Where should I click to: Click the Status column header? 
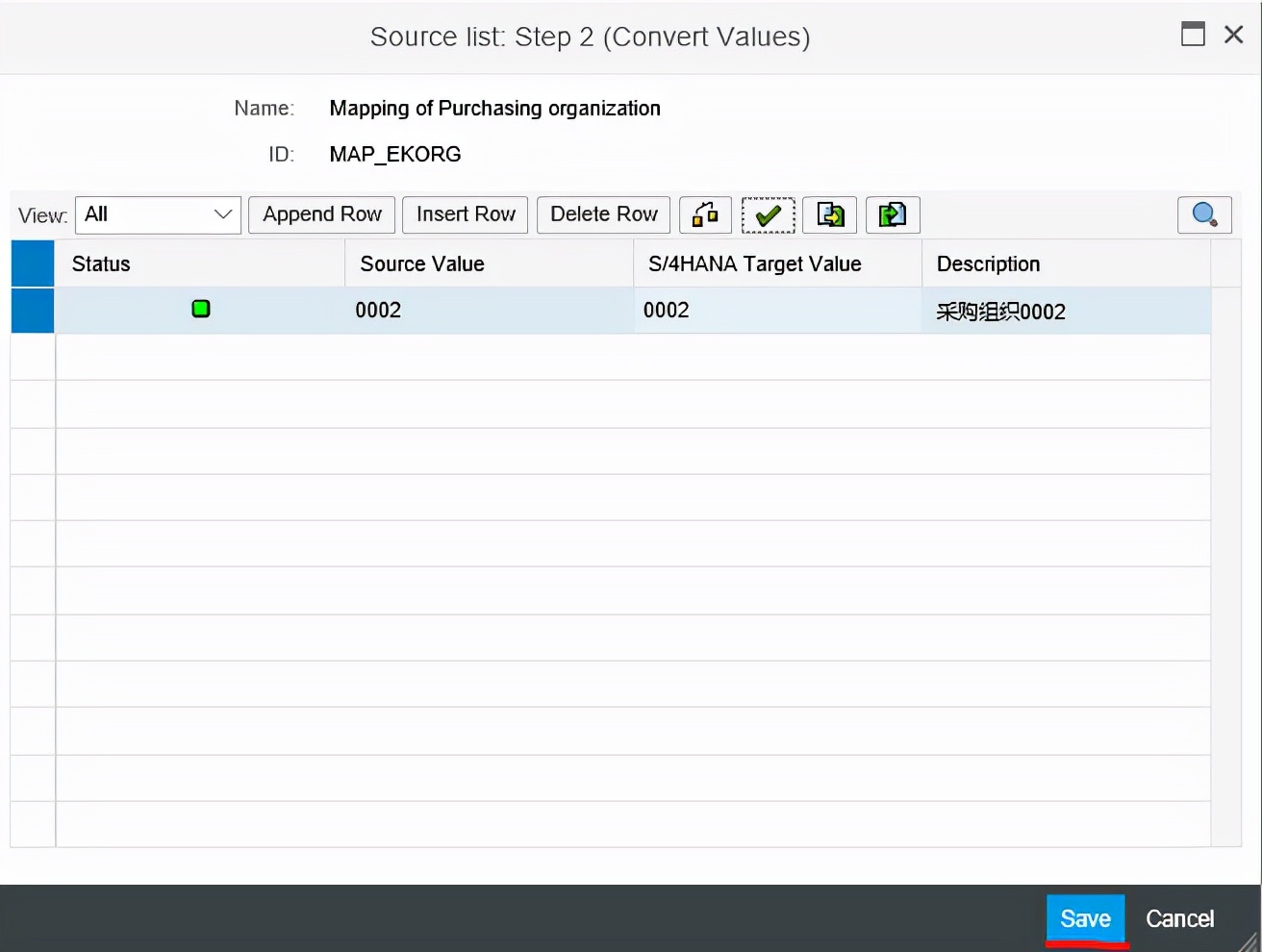click(199, 263)
